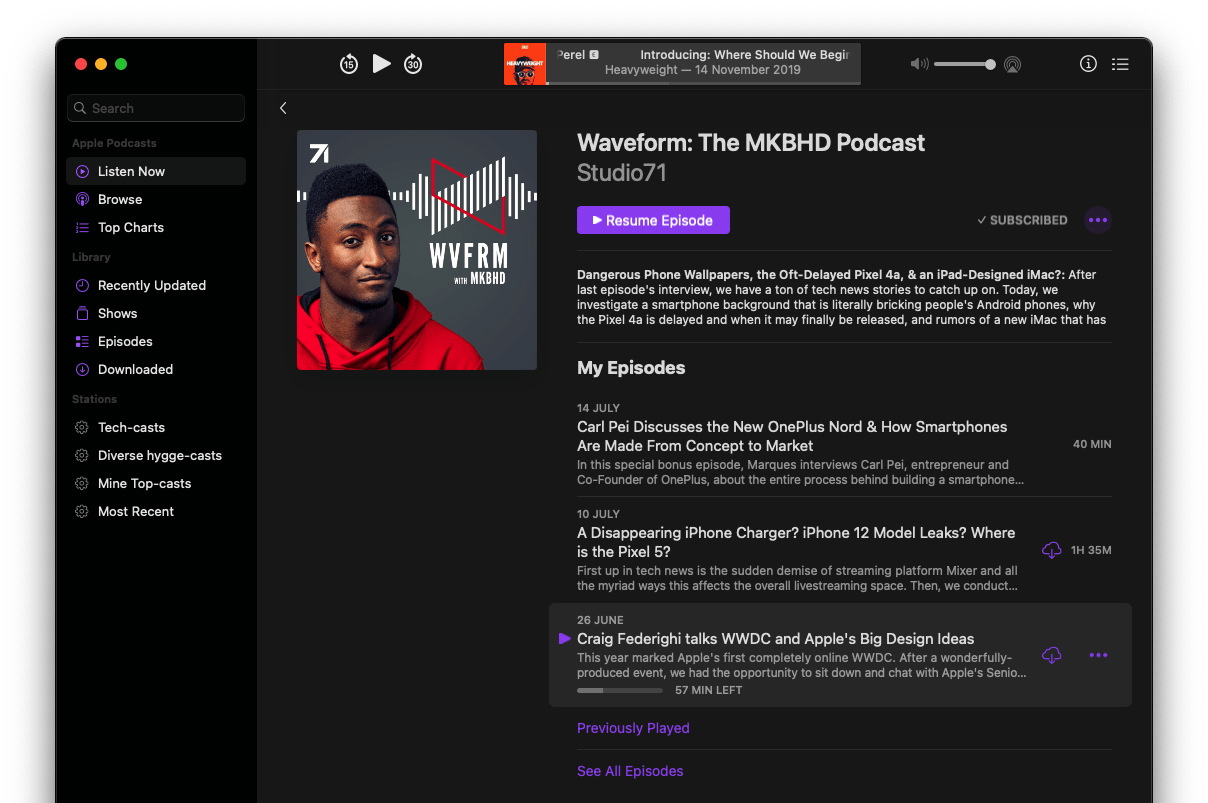Open Craig Federighi episode more options
Screen dimensions: 1208x803
1098,655
